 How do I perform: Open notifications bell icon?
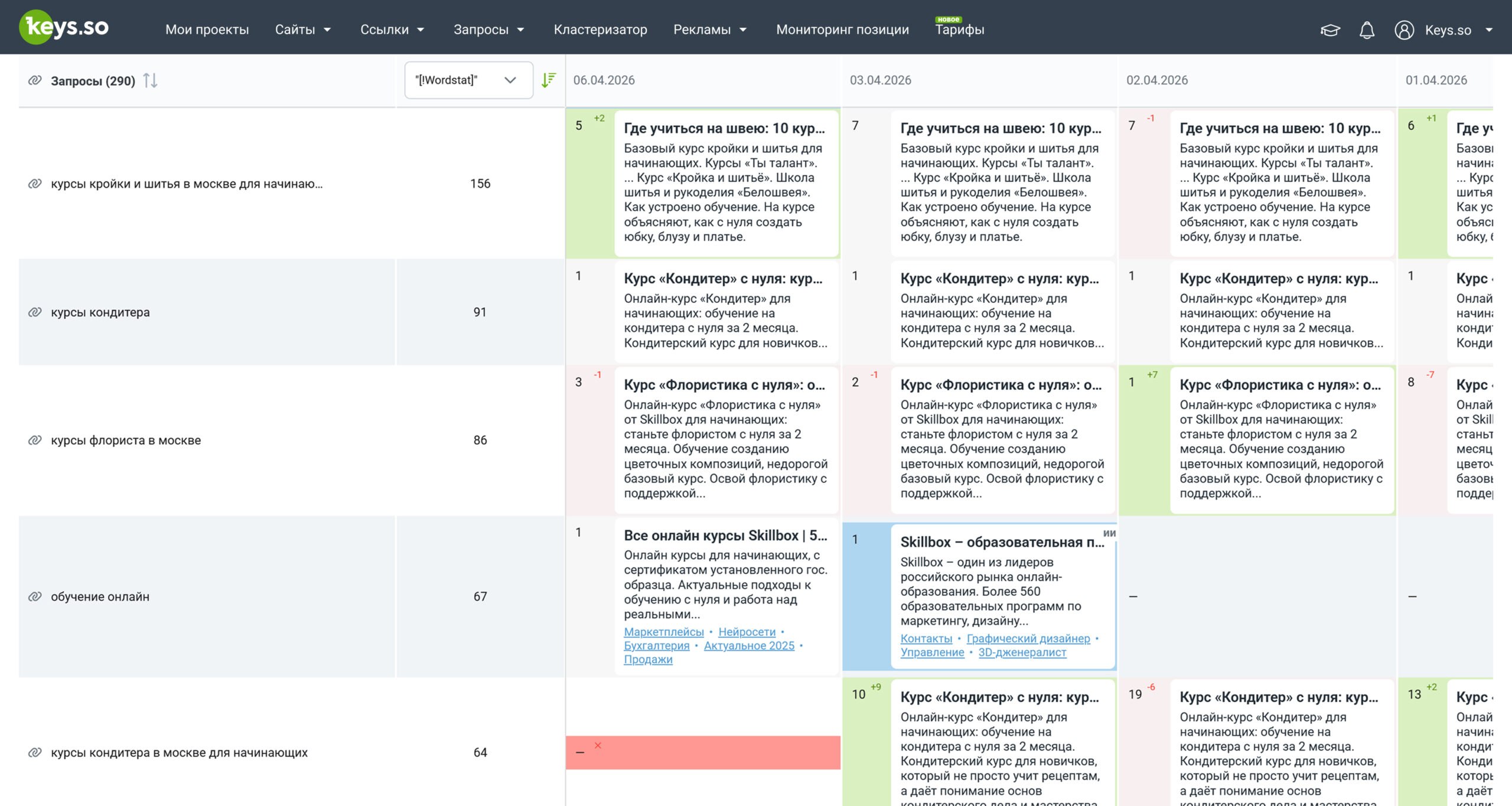coord(1367,30)
